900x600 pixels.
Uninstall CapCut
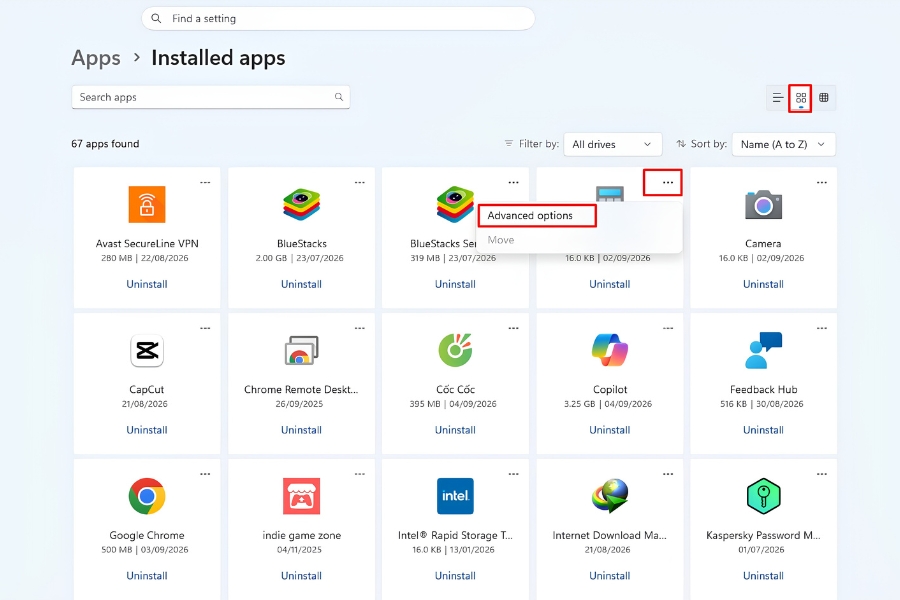147,430
